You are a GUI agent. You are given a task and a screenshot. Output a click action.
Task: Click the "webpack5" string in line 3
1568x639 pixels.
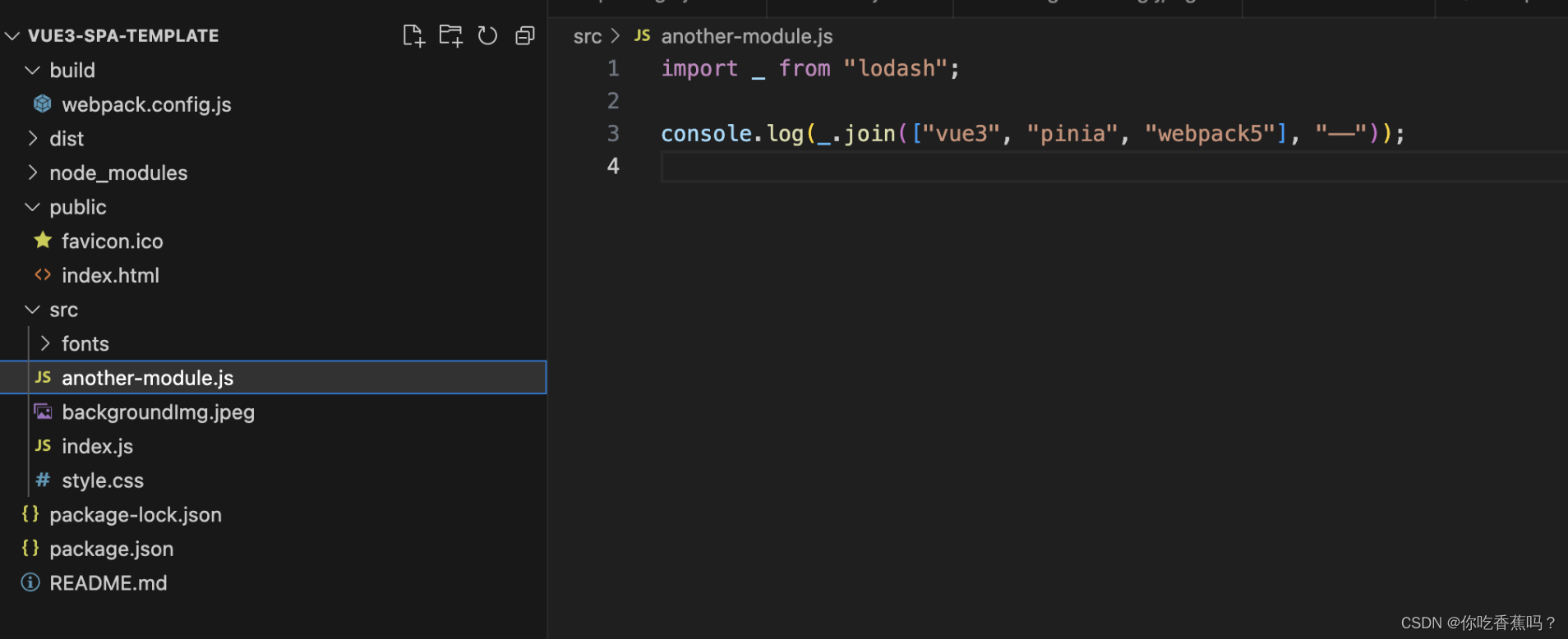click(1210, 133)
